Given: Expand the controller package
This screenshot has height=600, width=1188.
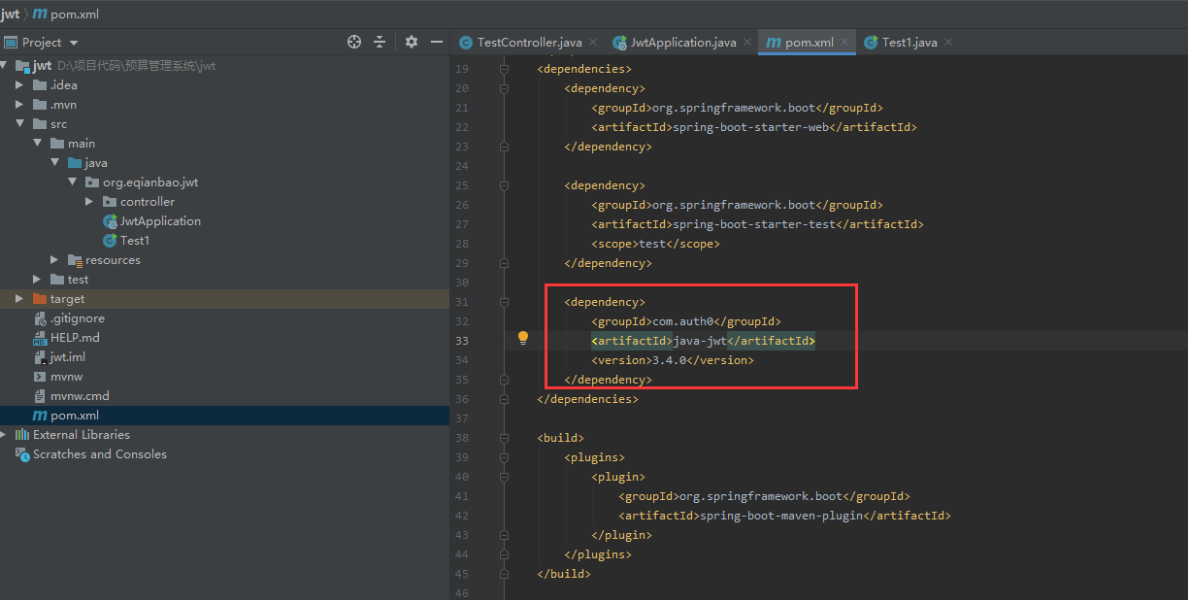Looking at the screenshot, I should coord(89,202).
